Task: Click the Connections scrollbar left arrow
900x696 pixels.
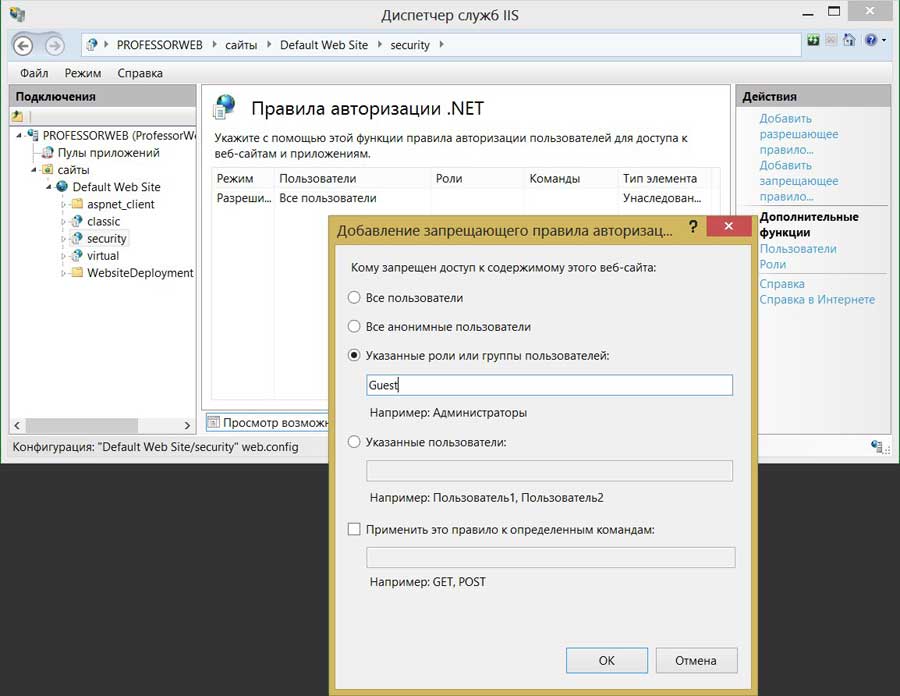Action: coord(17,425)
